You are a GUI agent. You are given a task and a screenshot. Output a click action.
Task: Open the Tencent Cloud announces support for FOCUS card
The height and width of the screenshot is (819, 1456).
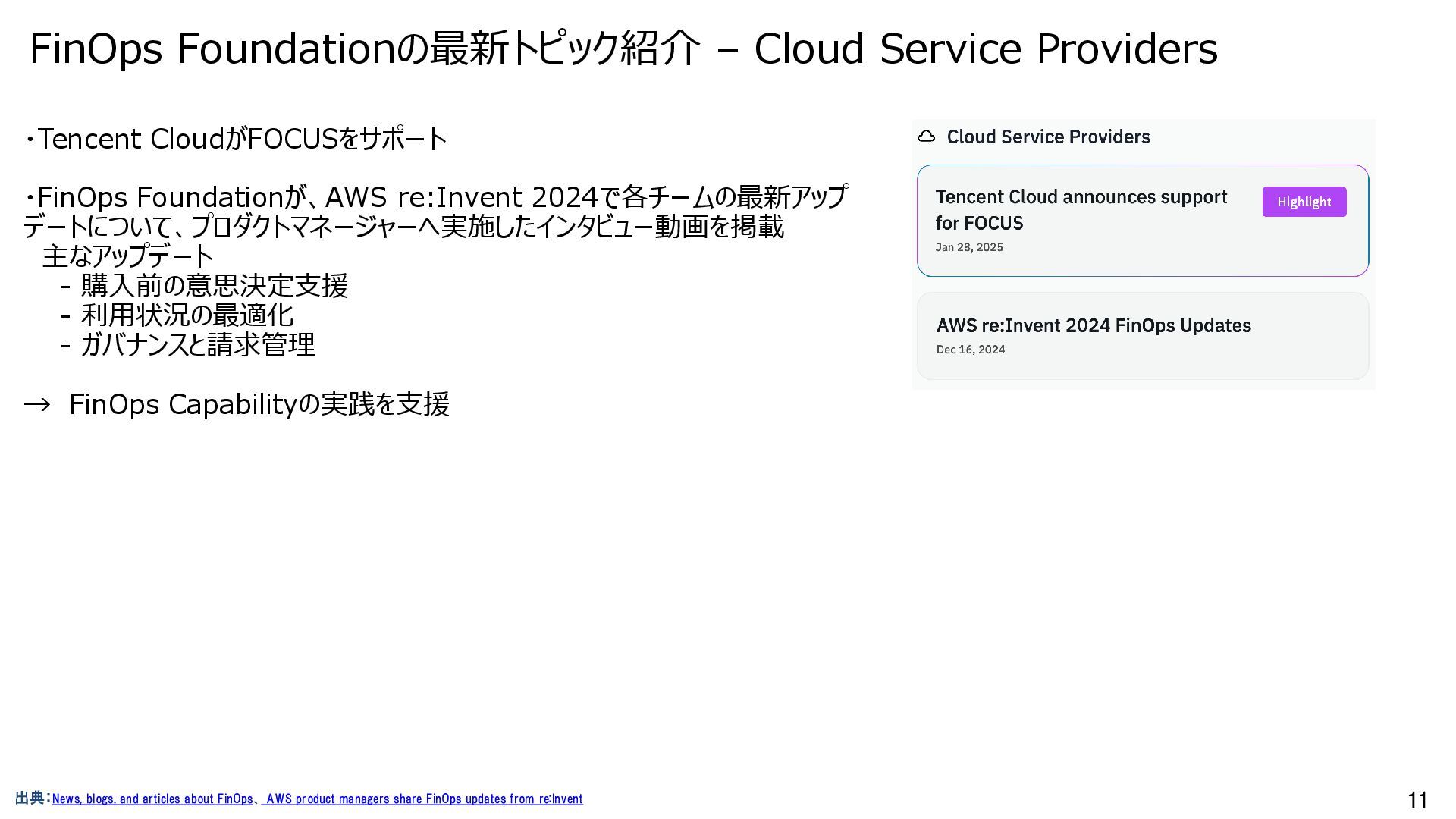tap(1143, 221)
